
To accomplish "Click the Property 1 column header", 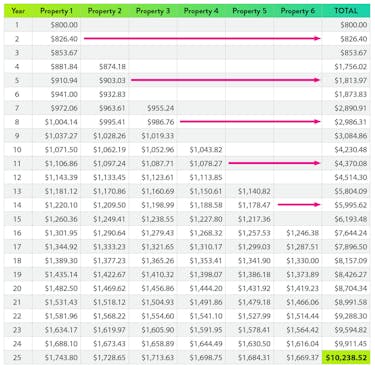I will coord(56,11).
